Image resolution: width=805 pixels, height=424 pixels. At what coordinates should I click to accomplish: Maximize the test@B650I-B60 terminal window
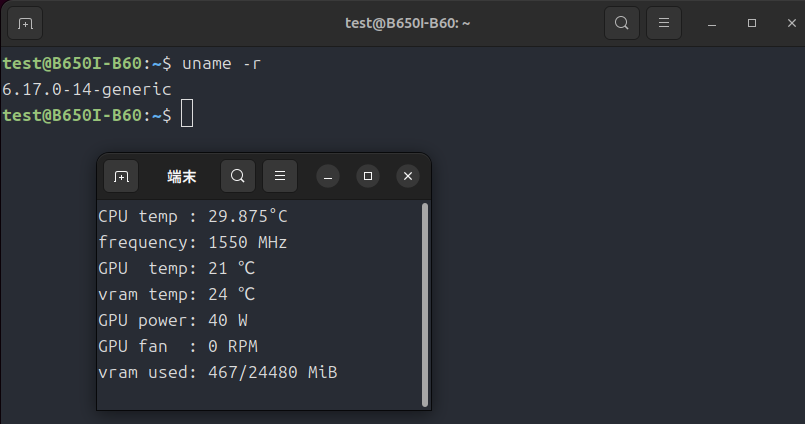[752, 22]
